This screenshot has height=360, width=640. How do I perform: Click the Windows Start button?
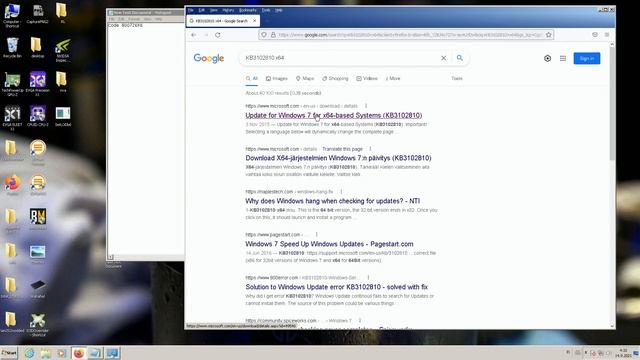pyautogui.click(x=9, y=353)
